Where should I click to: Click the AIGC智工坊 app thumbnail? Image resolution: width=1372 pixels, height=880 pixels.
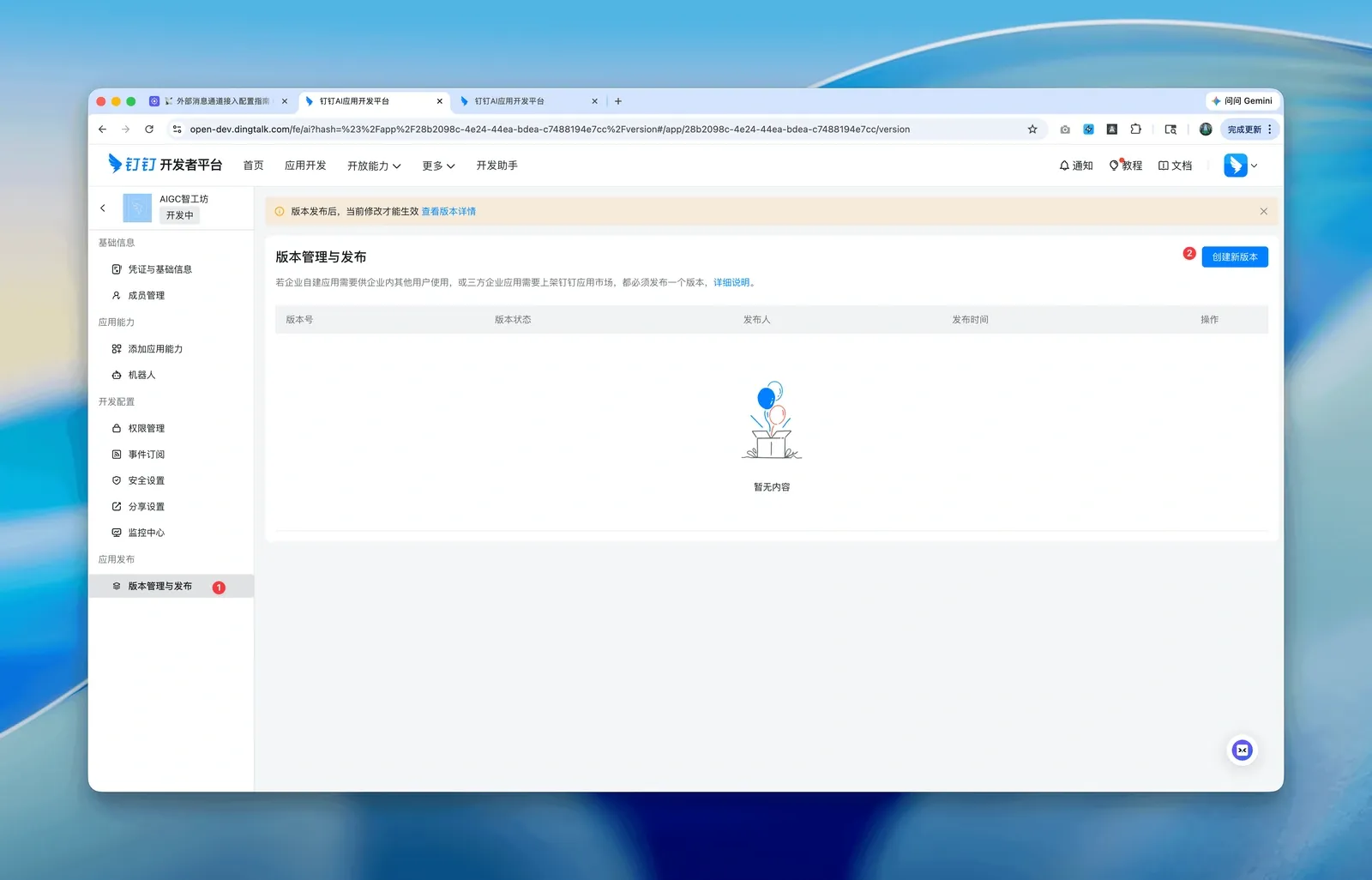137,208
